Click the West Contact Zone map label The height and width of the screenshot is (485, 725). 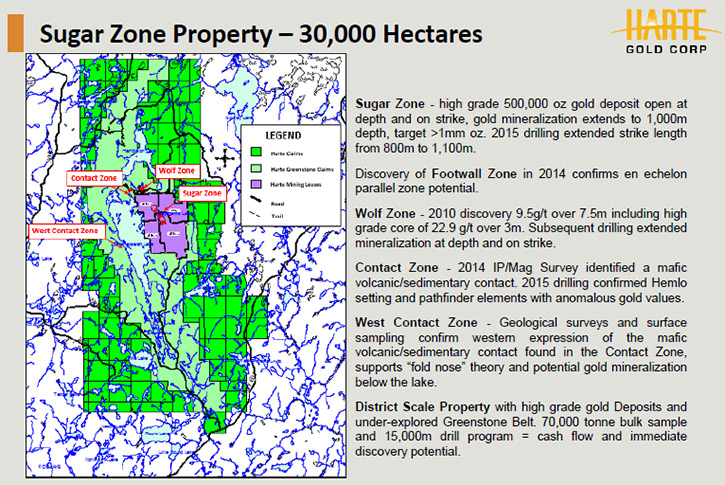tap(67, 231)
